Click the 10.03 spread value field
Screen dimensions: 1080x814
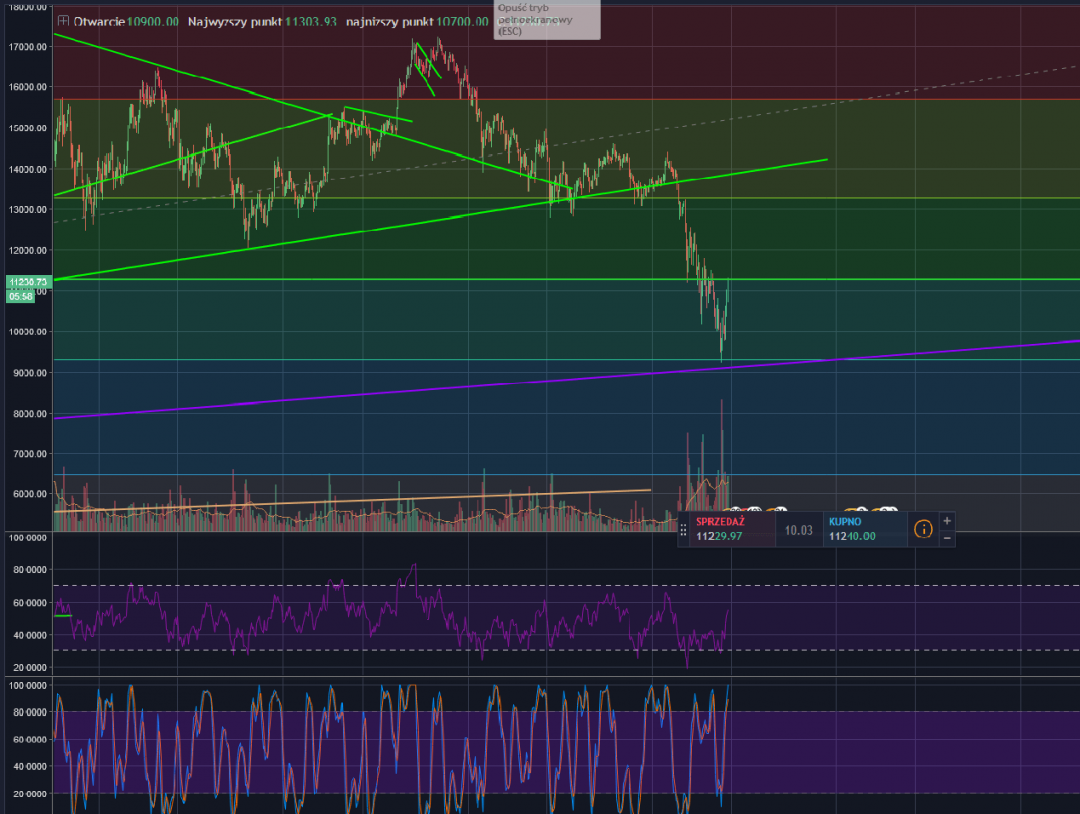[799, 530]
